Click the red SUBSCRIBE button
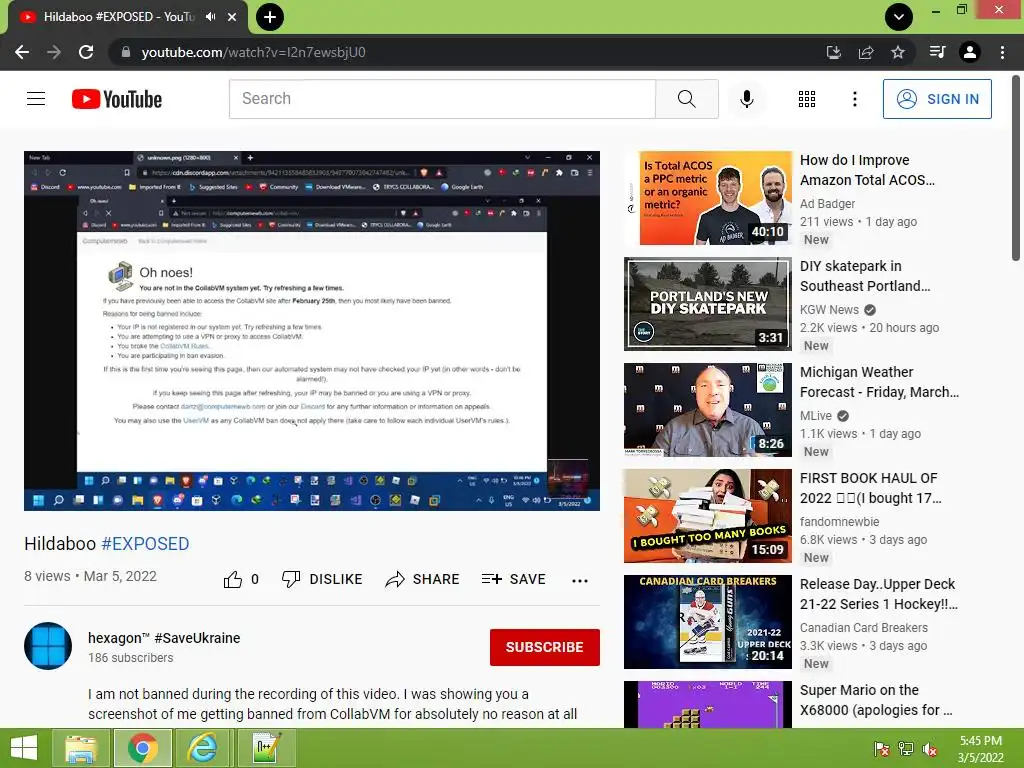This screenshot has height=768, width=1024. [545, 647]
